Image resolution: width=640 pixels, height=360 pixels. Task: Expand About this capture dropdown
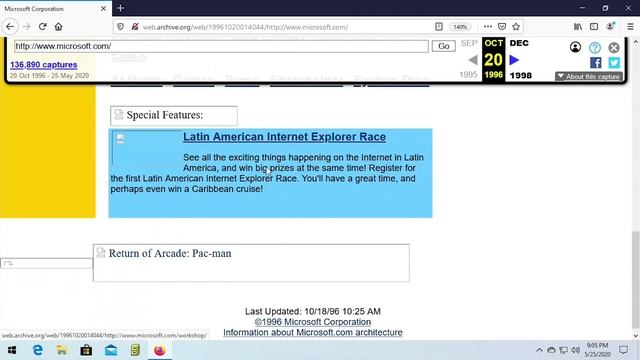589,76
